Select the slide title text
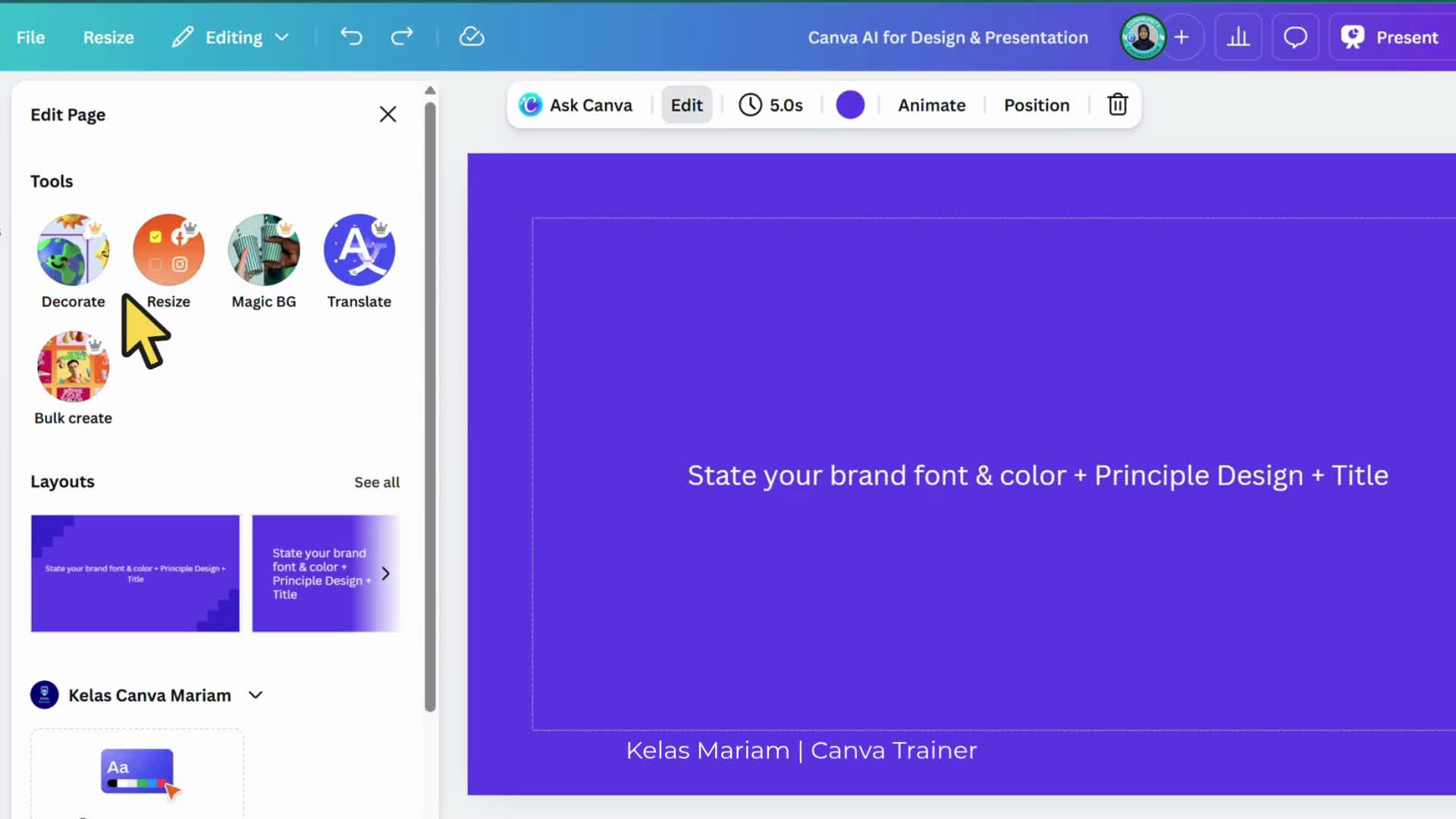 [x=1037, y=475]
